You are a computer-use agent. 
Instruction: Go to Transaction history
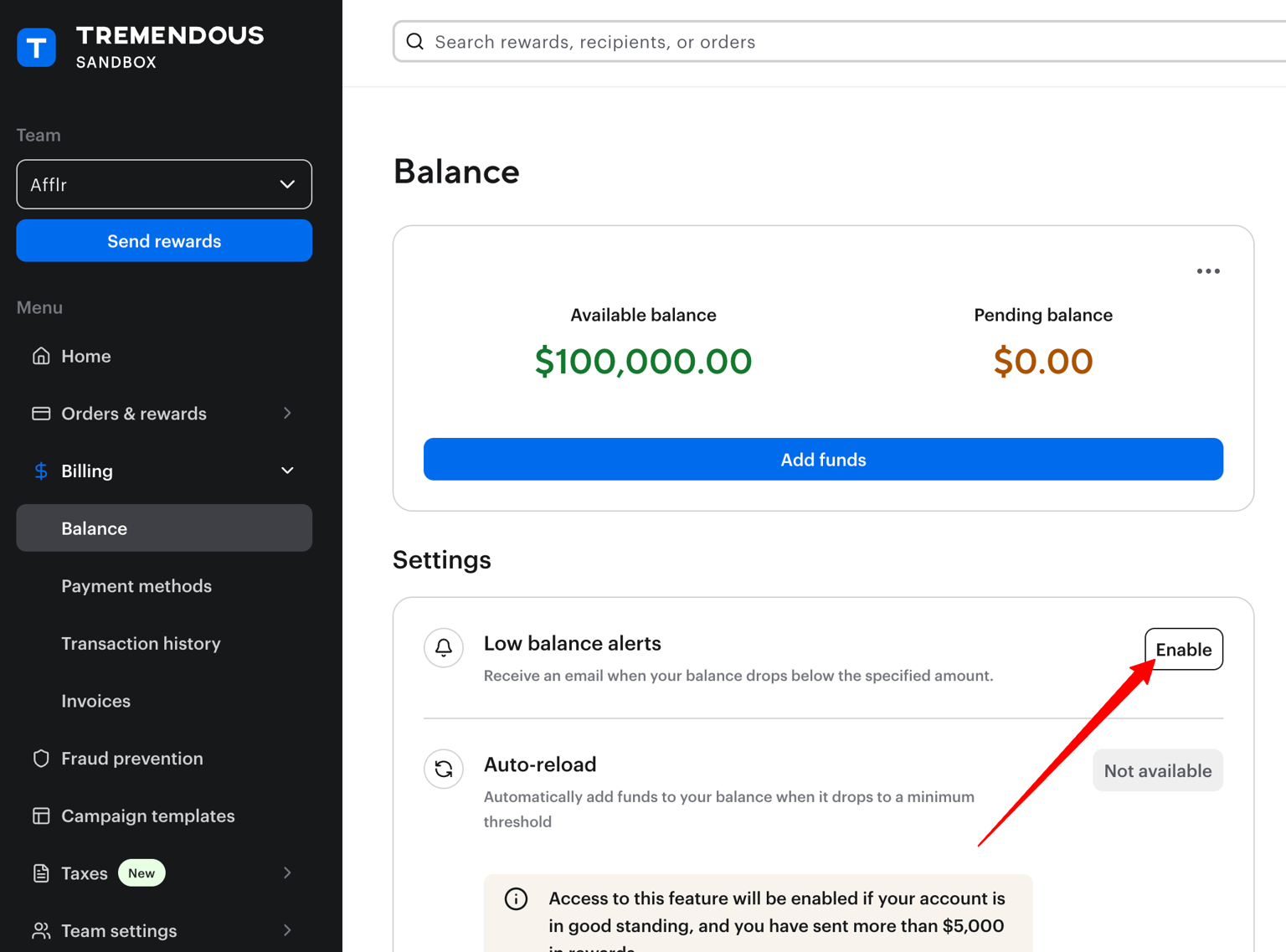click(x=141, y=644)
